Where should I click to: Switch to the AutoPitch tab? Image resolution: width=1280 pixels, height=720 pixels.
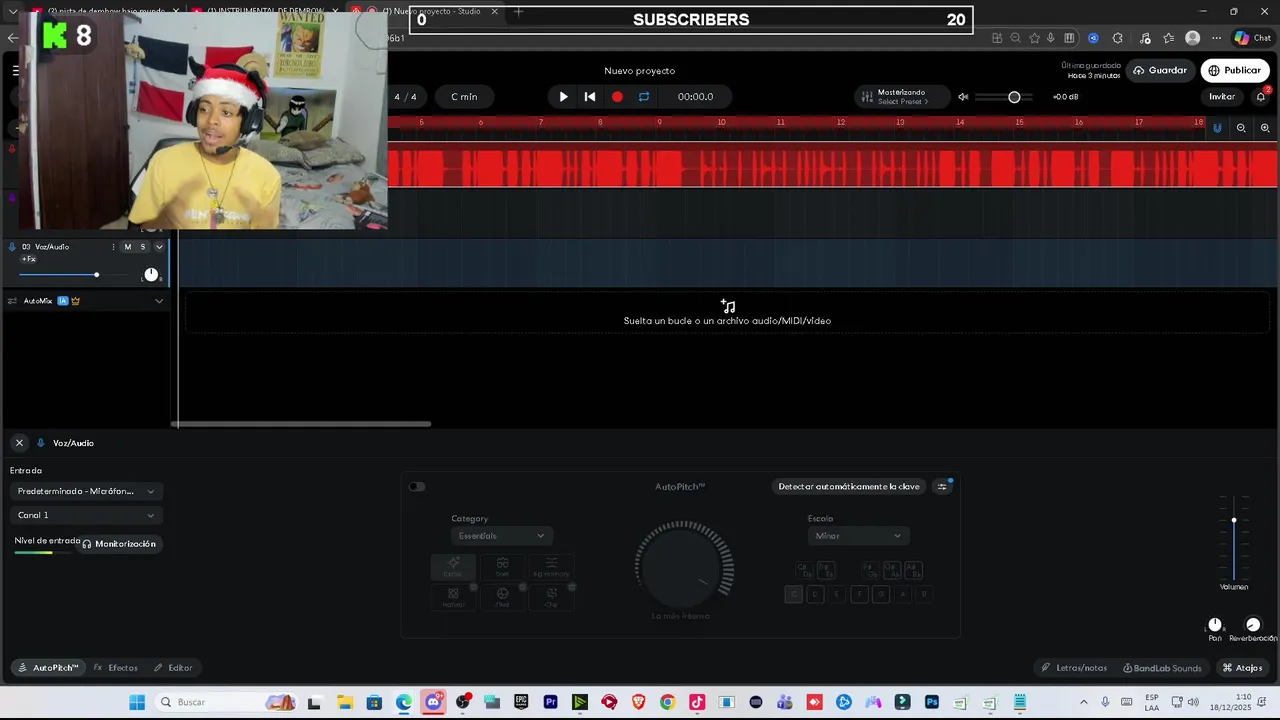coord(48,668)
